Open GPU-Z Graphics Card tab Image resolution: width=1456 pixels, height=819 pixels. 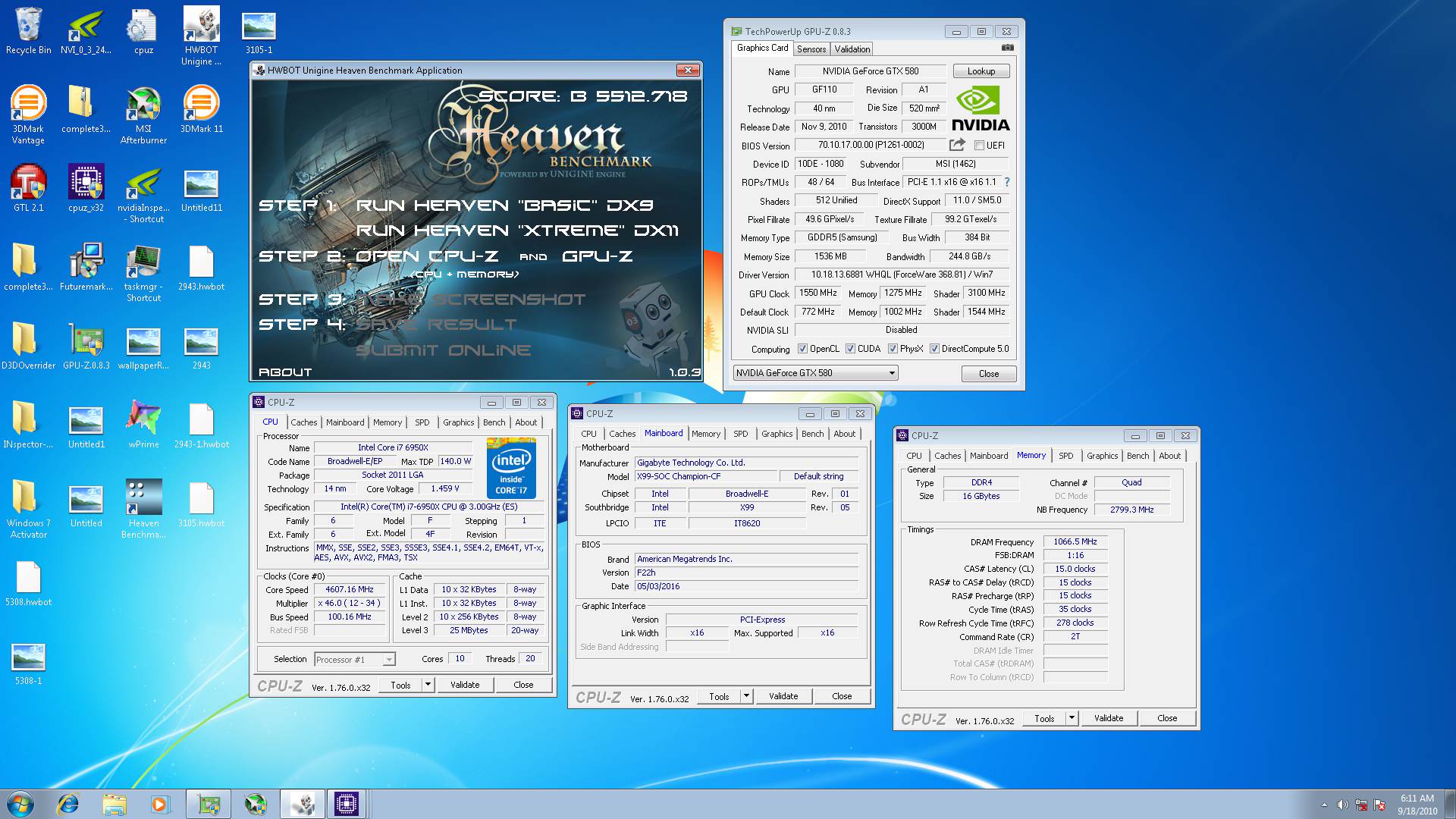pyautogui.click(x=762, y=48)
